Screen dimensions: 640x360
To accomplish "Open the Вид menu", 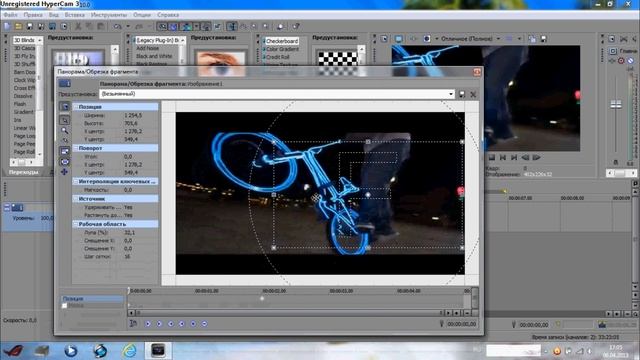I will [53, 15].
